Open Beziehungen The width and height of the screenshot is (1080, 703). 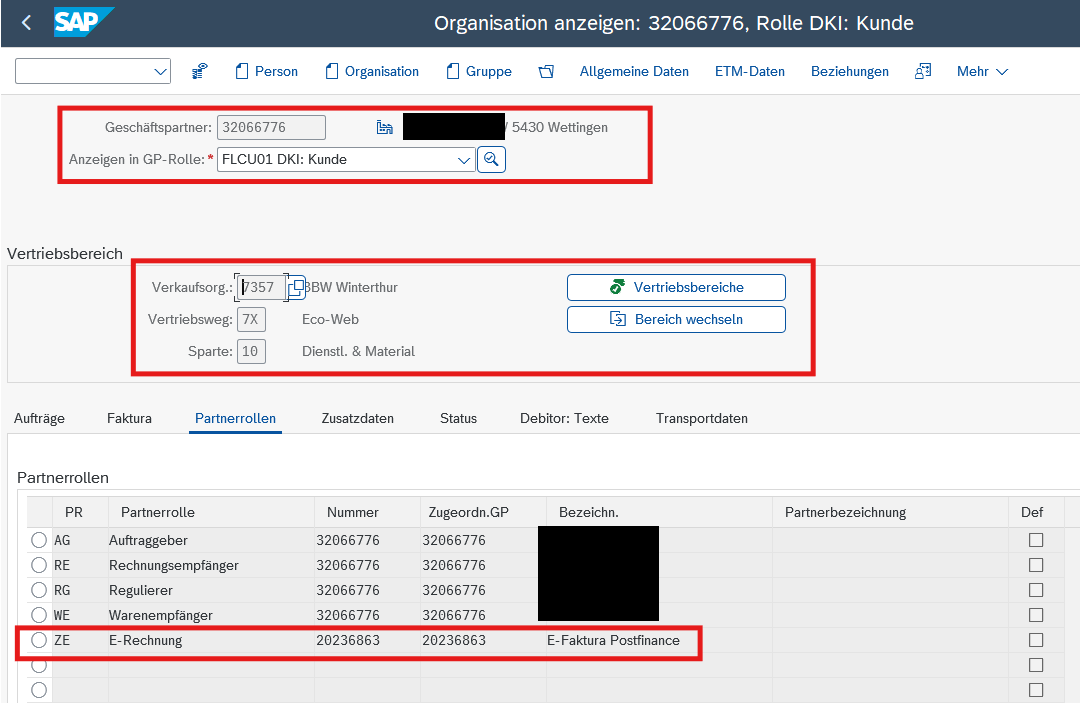849,72
